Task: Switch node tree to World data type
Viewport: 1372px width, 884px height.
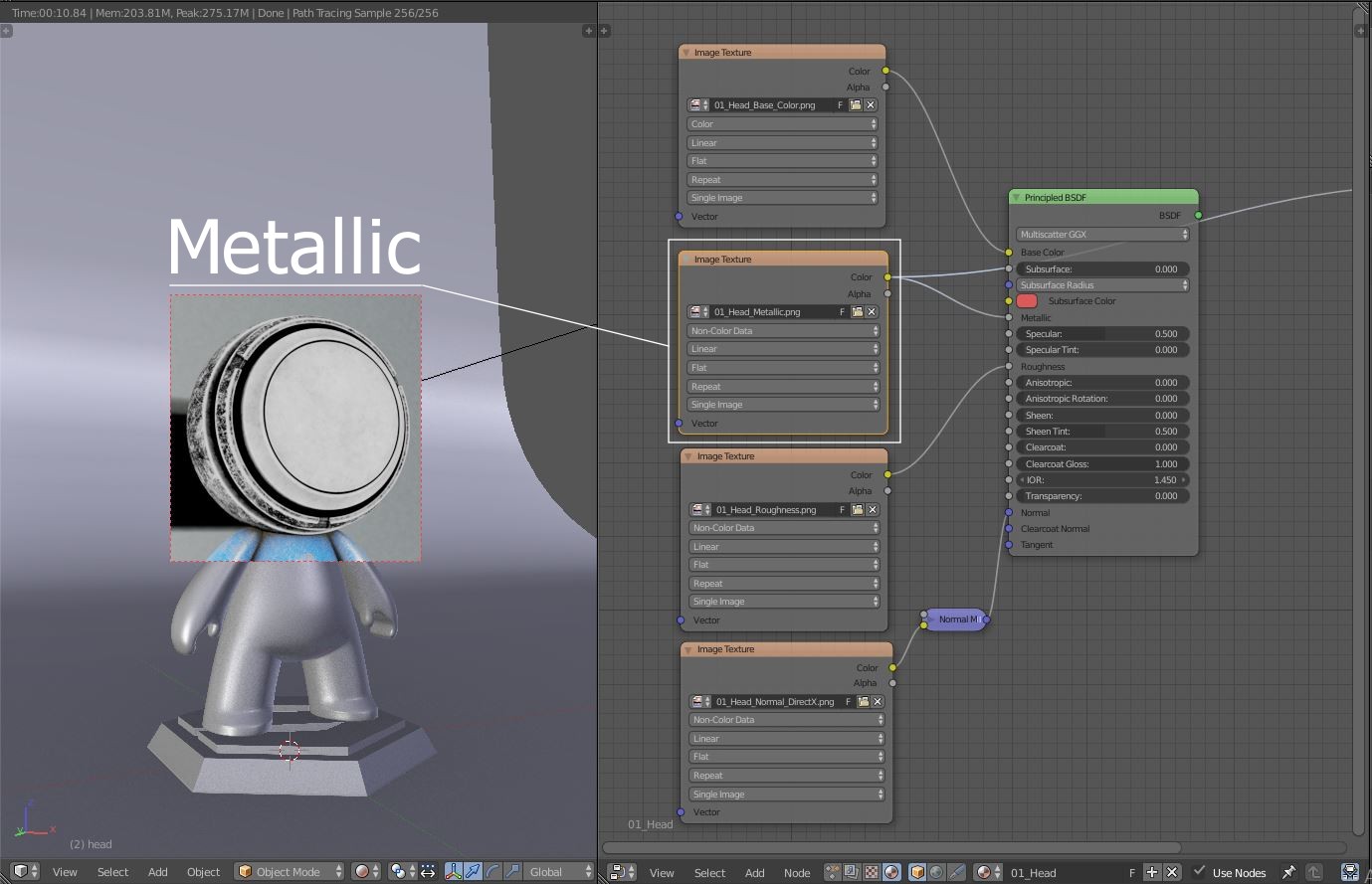Action: (936, 872)
